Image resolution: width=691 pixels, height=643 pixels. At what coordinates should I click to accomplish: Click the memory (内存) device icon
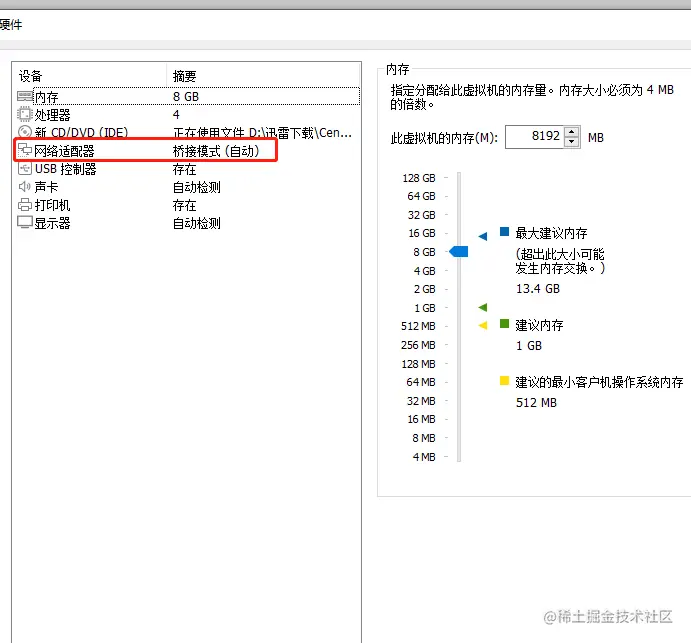pyautogui.click(x=25, y=96)
